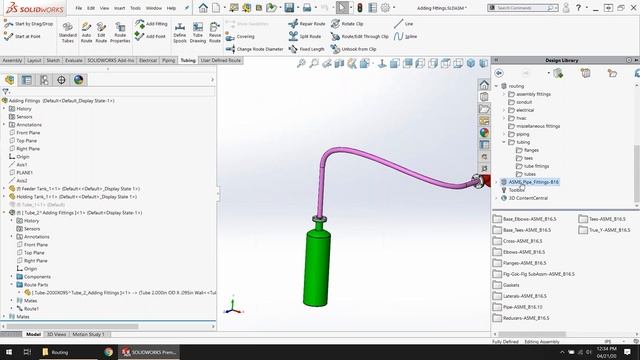The image size is (640, 360).
Task: Click Start at Point tool
Action: point(22,36)
